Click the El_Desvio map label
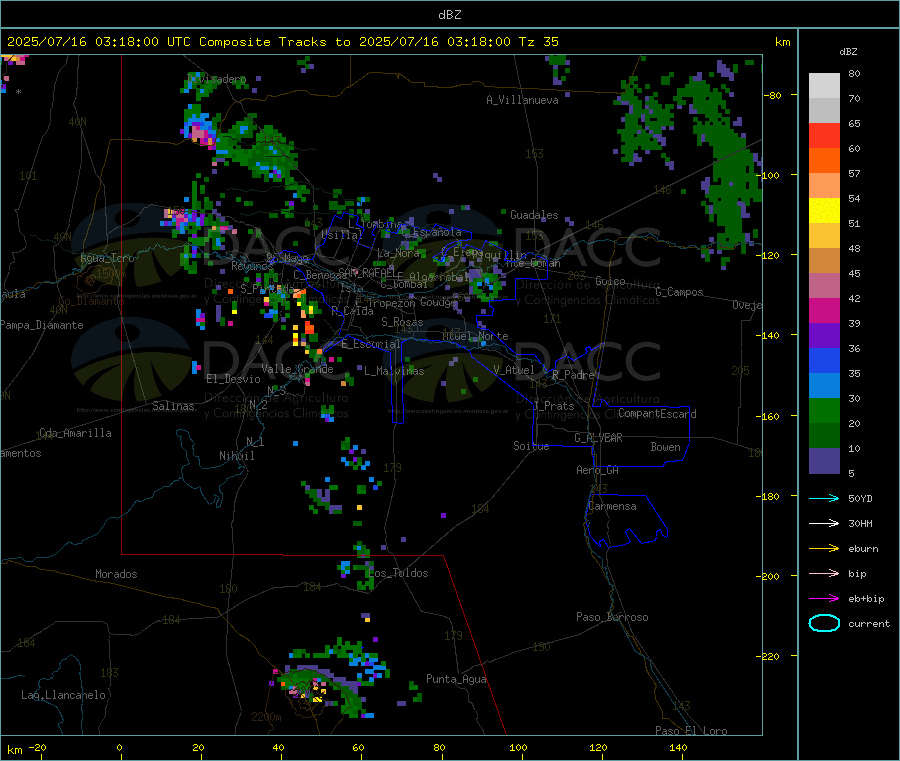This screenshot has width=900, height=761. pyautogui.click(x=233, y=379)
